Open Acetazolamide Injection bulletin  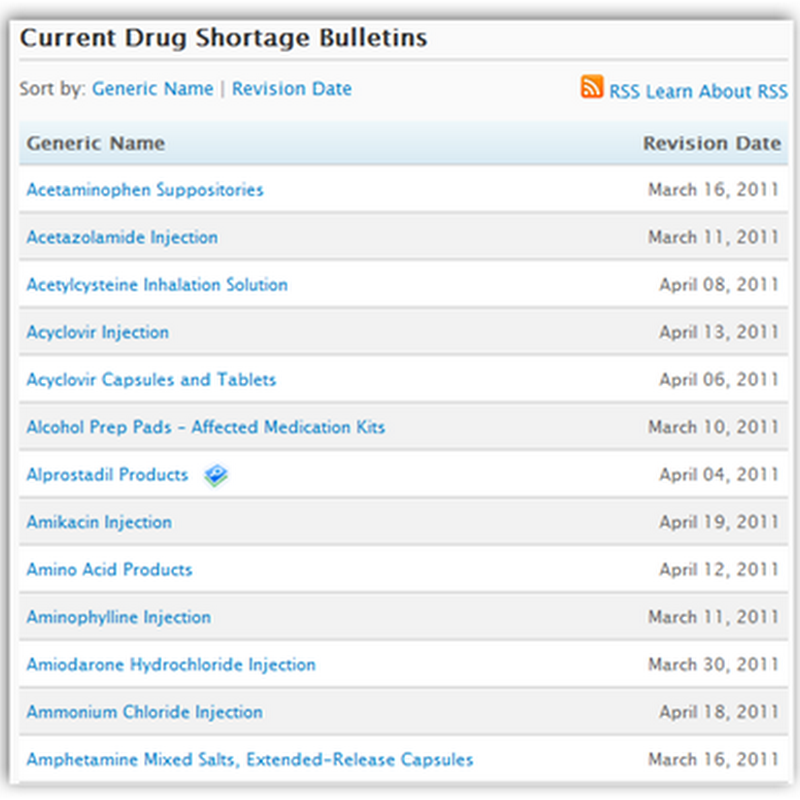pyautogui.click(x=122, y=237)
